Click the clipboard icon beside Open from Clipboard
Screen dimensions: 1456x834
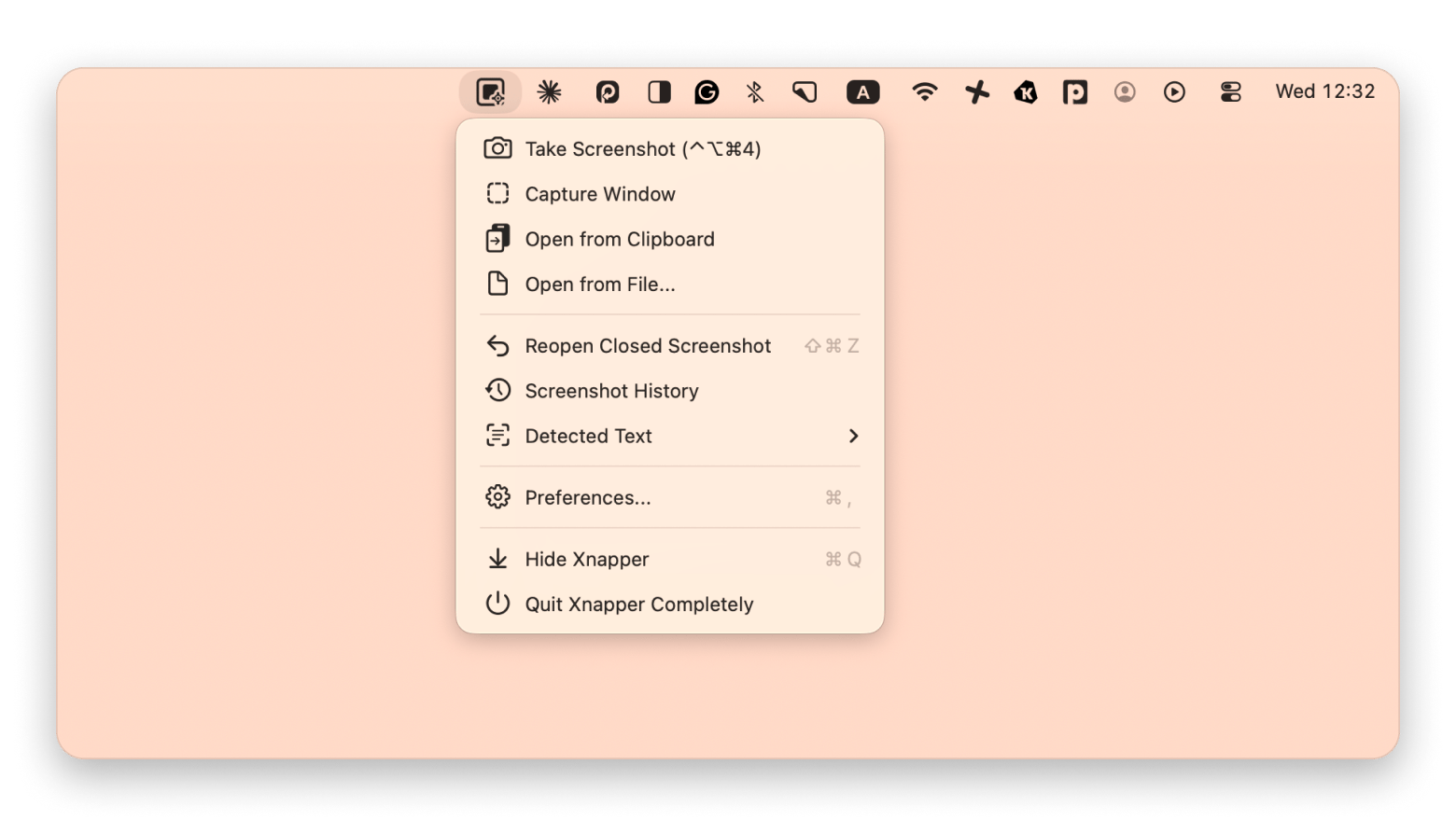(x=497, y=238)
